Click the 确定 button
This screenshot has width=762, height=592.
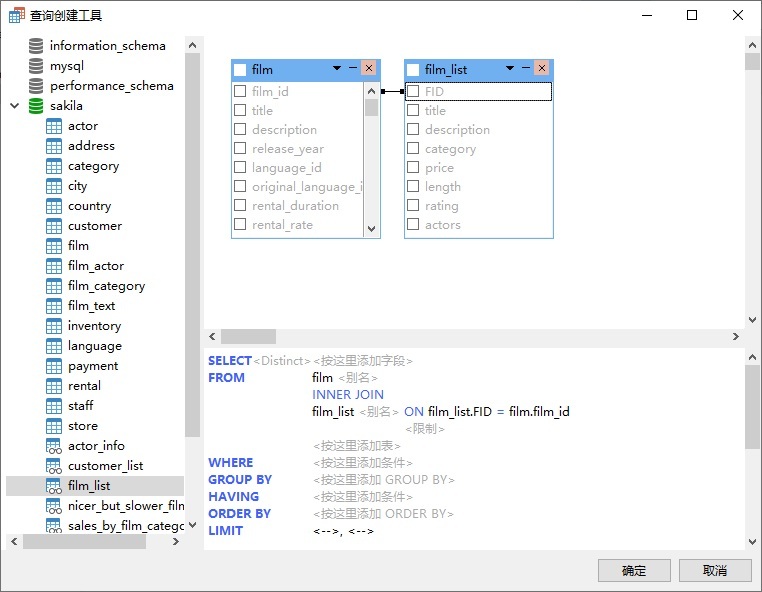[634, 570]
